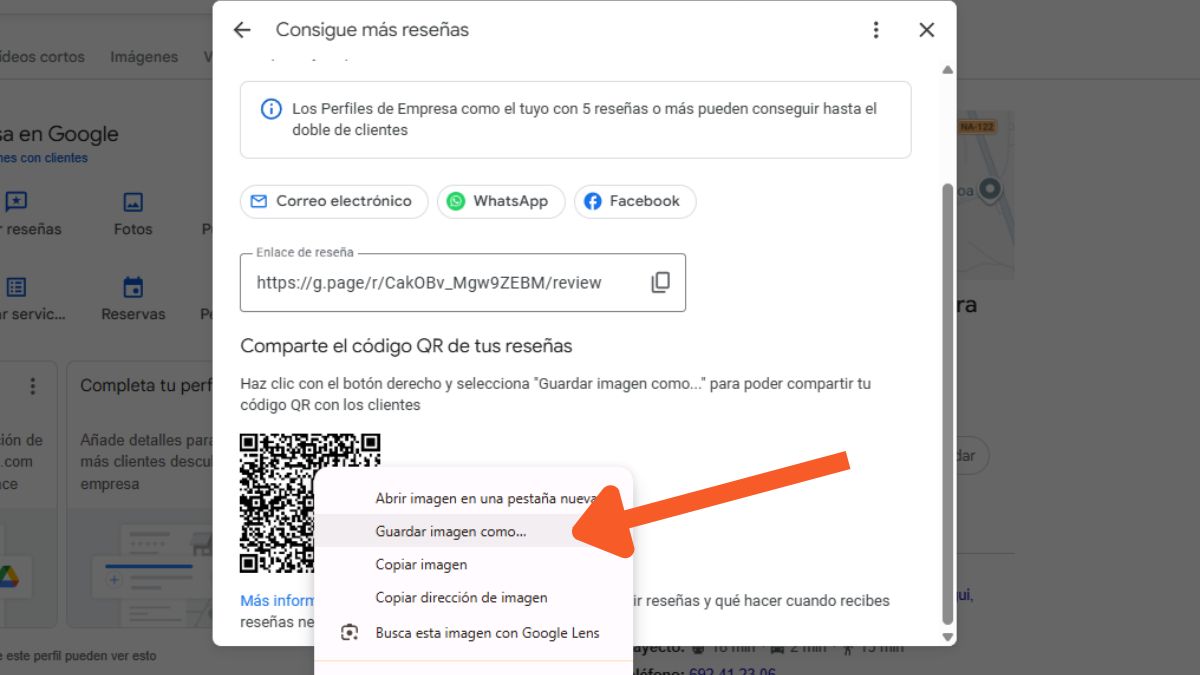
Task: Share via Correo electrónico button
Action: (x=334, y=201)
